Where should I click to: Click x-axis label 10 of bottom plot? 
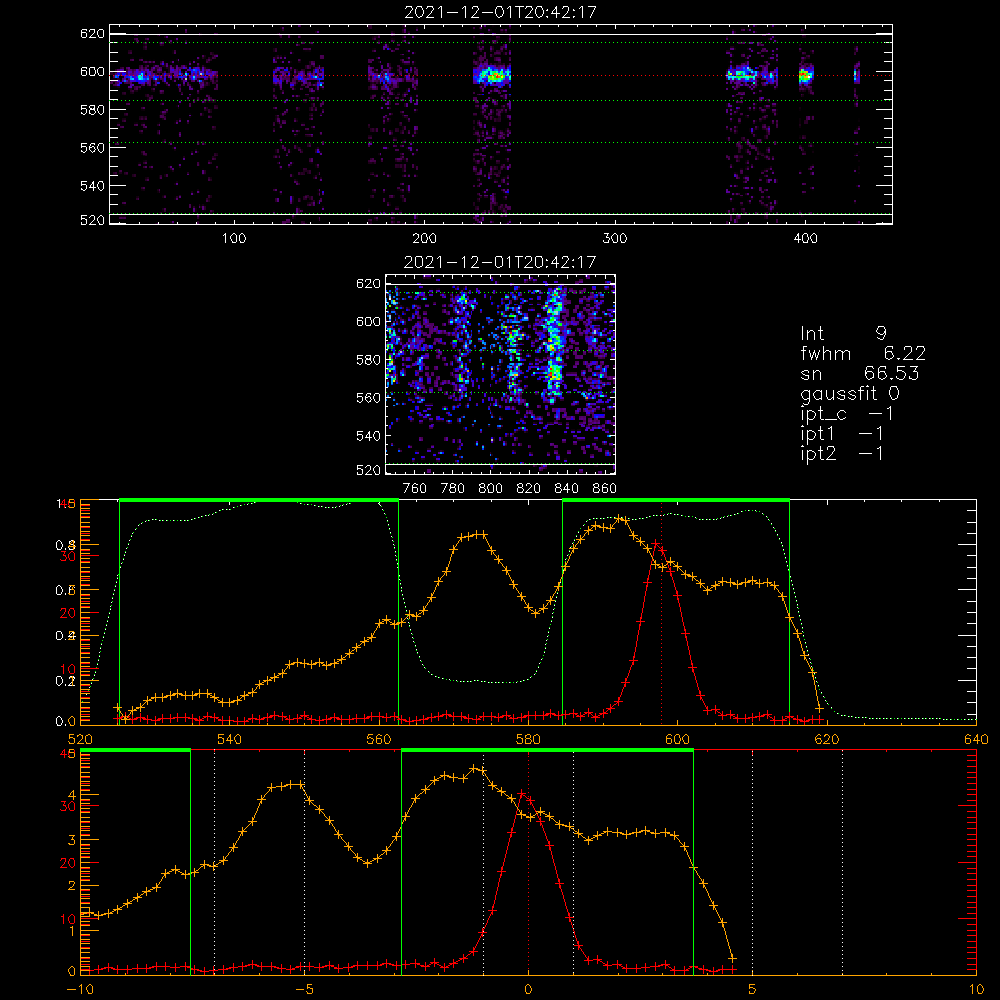tap(976, 990)
